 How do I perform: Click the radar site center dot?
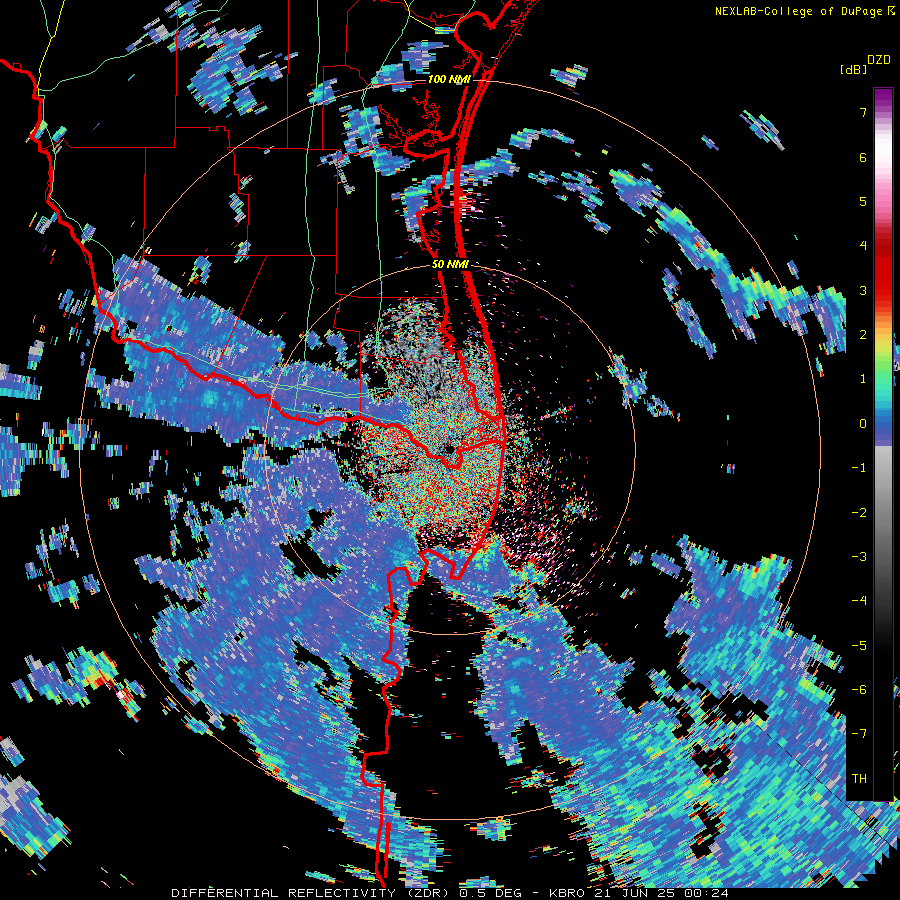(x=449, y=448)
